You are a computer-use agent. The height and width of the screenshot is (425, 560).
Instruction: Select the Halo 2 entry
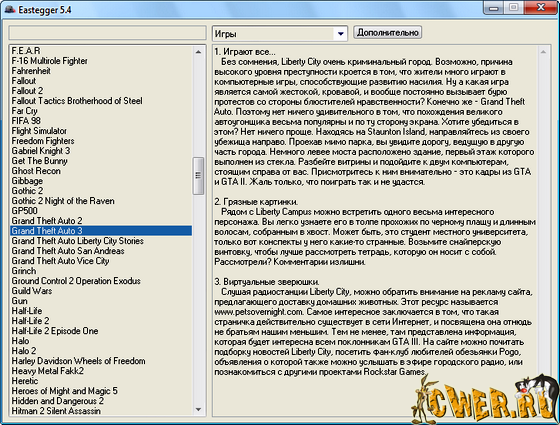101,351
